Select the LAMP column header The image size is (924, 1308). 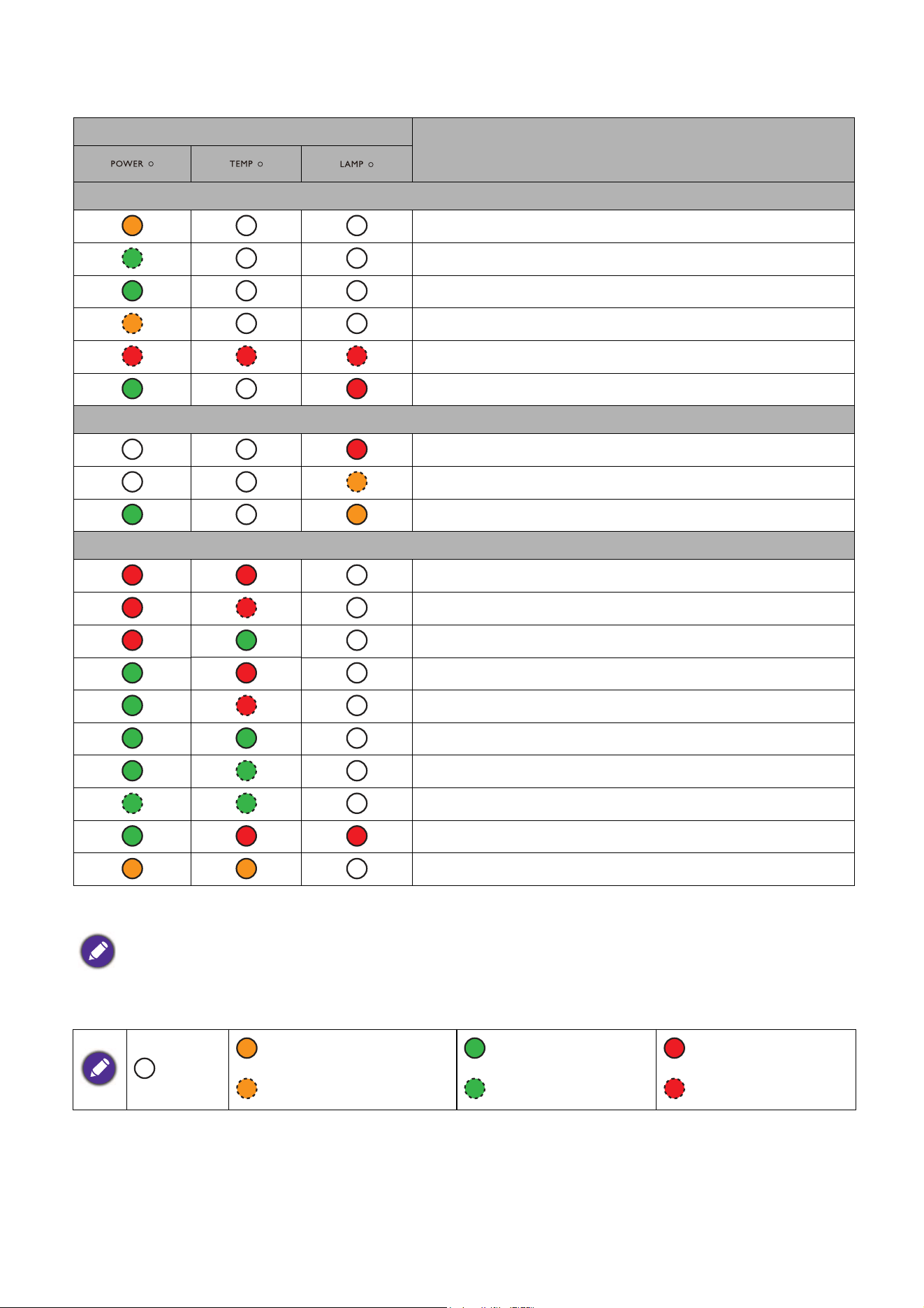[x=357, y=163]
